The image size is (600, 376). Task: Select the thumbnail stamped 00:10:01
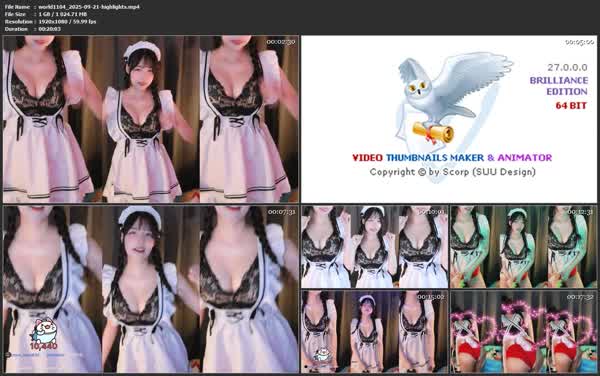coord(374,247)
